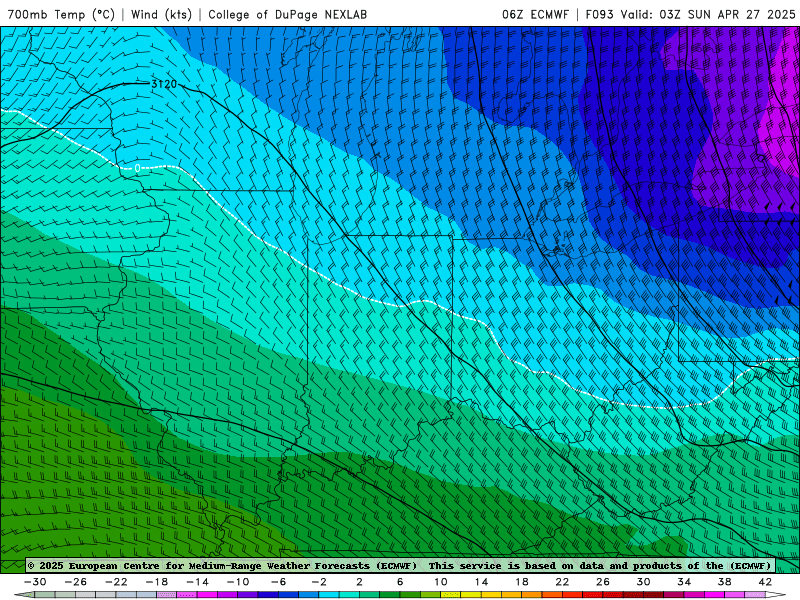Click the 3120 height contour label
The image size is (800, 600).
click(164, 84)
